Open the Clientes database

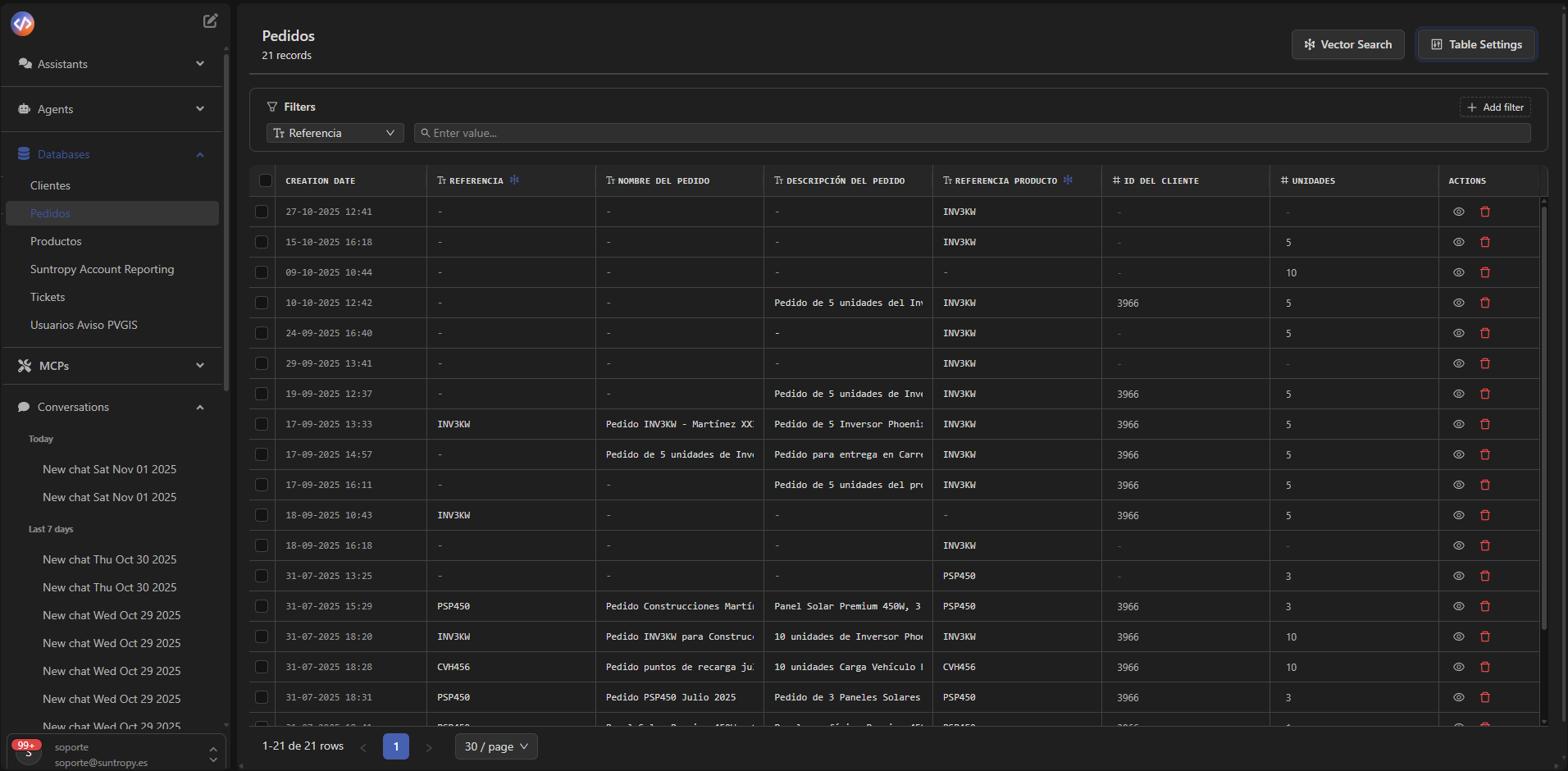[x=112, y=185]
